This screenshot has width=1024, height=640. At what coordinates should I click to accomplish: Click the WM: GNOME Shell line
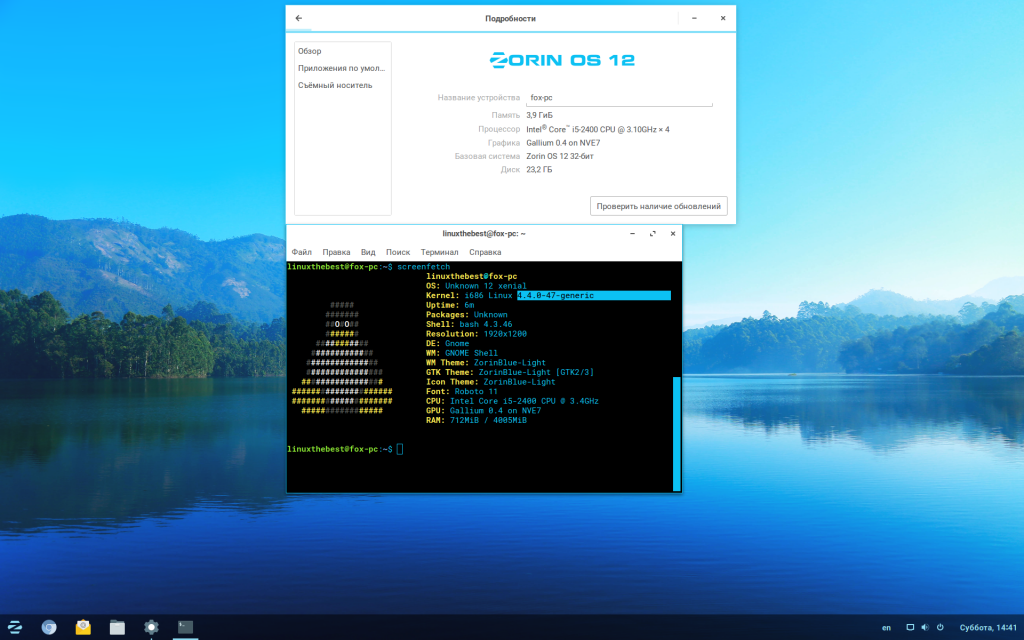[x=462, y=353]
